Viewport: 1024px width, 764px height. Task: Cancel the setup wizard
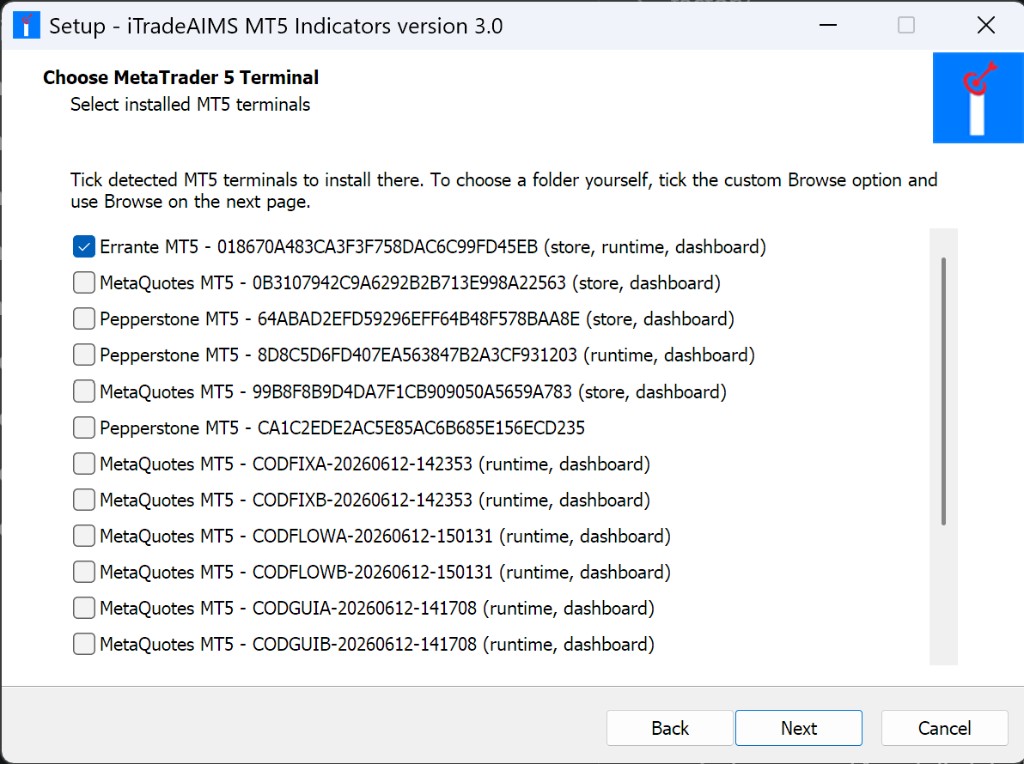944,728
